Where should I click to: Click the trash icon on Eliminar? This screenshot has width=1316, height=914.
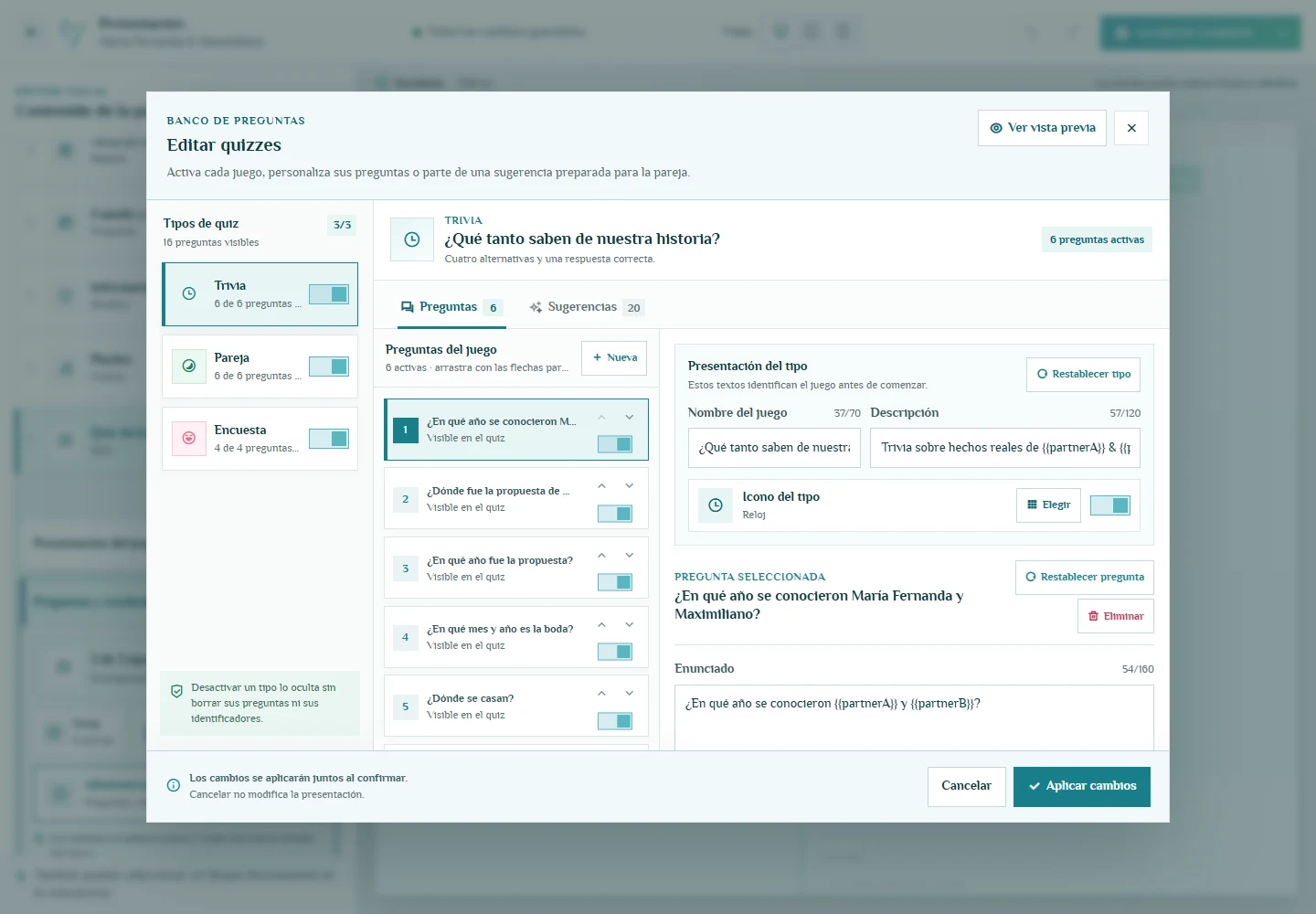(1093, 616)
